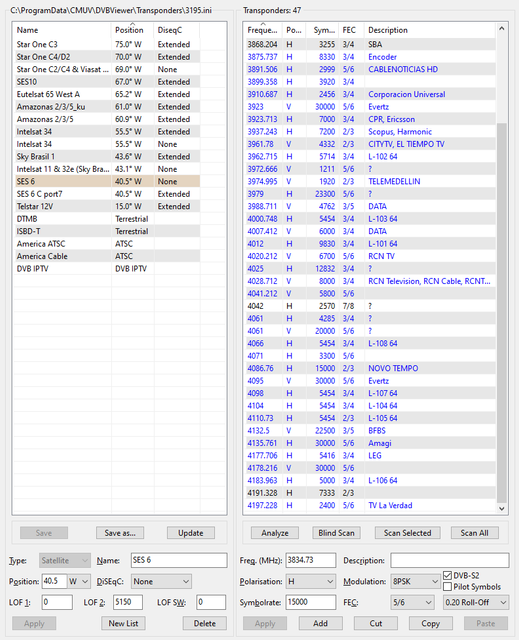
Task: Enable the DVB-S2 checkbox
Action: click(x=448, y=576)
